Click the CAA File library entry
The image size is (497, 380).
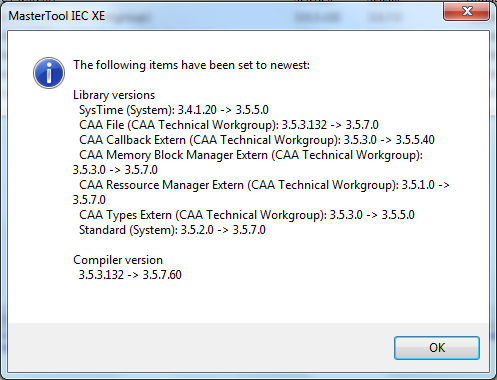[229, 125]
